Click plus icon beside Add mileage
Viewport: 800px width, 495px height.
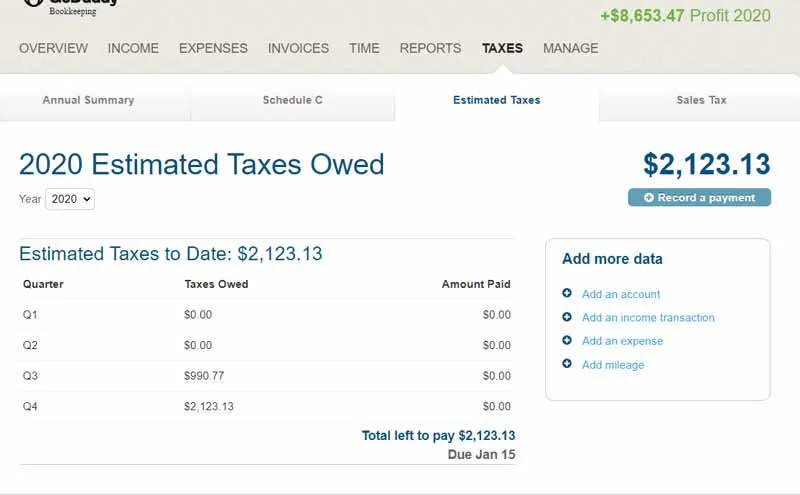(x=567, y=364)
